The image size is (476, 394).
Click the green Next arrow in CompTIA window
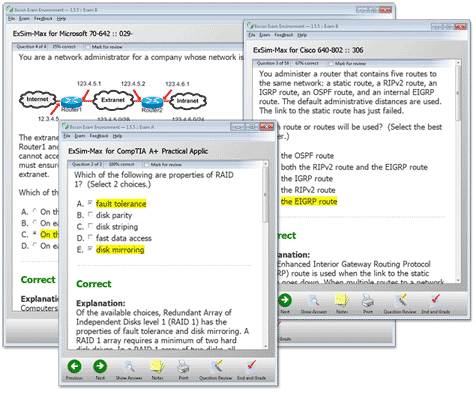[x=100, y=366]
